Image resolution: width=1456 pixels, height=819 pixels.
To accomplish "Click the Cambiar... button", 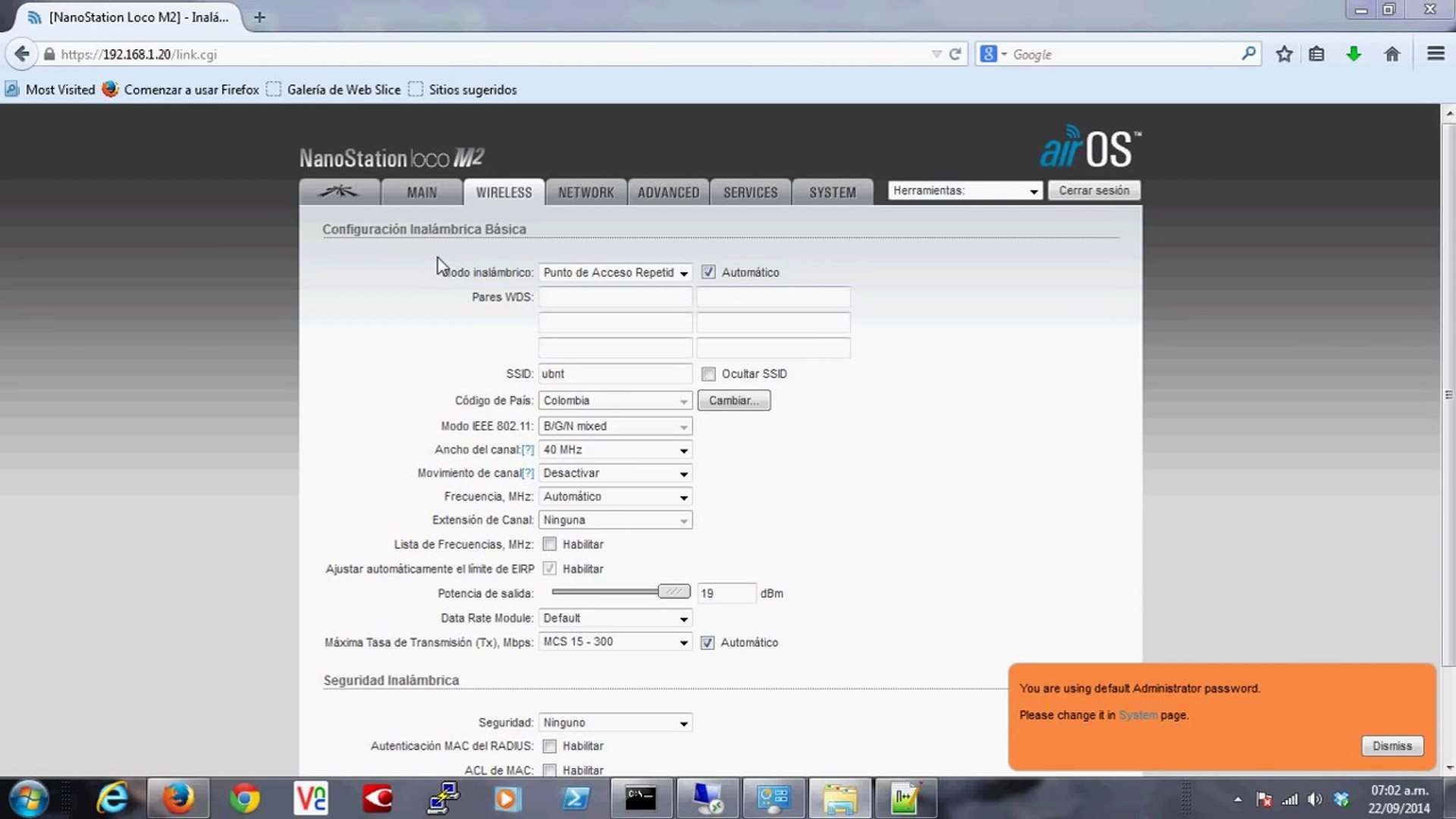I will click(733, 400).
